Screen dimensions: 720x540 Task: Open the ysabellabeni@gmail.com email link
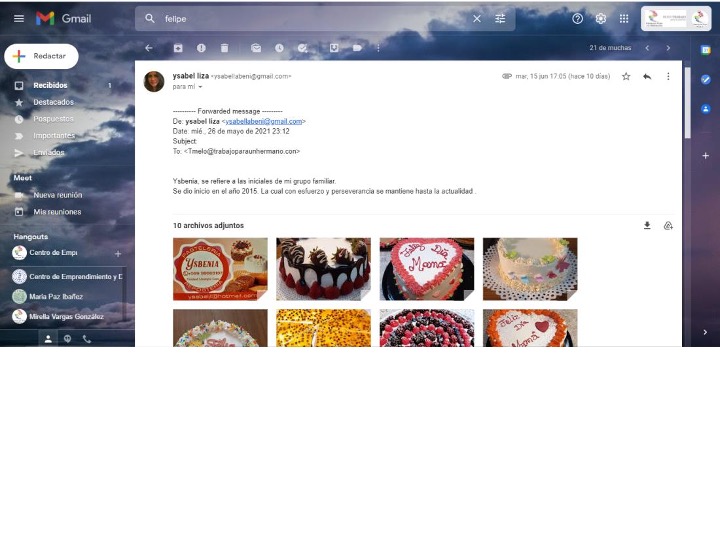(x=263, y=121)
